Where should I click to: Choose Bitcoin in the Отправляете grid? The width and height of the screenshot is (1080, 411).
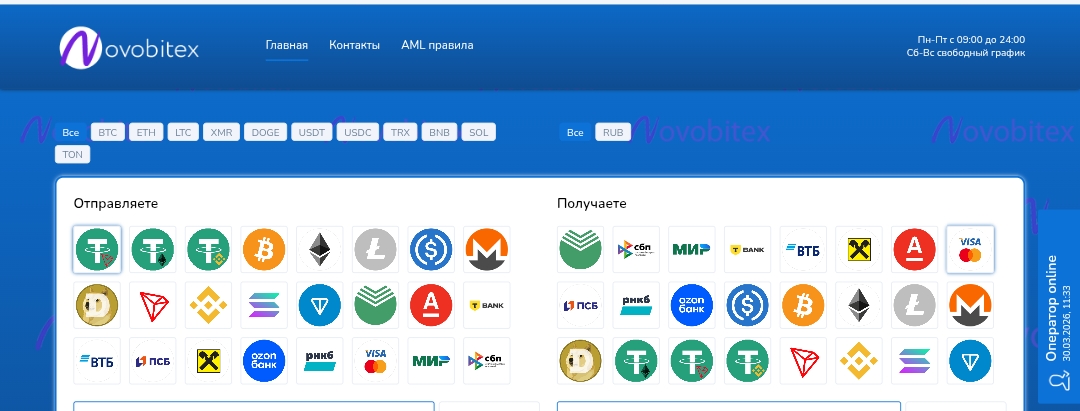(x=264, y=249)
